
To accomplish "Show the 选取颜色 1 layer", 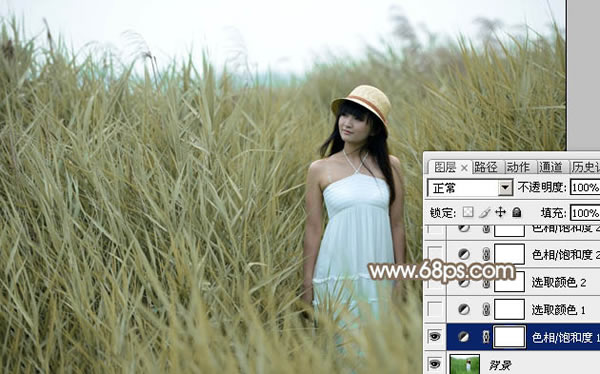I will (x=435, y=309).
